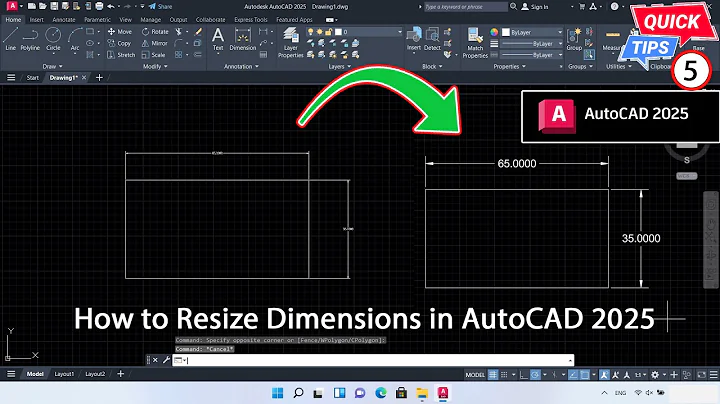Click the Copy tool
The image size is (720, 404).
pos(119,43)
